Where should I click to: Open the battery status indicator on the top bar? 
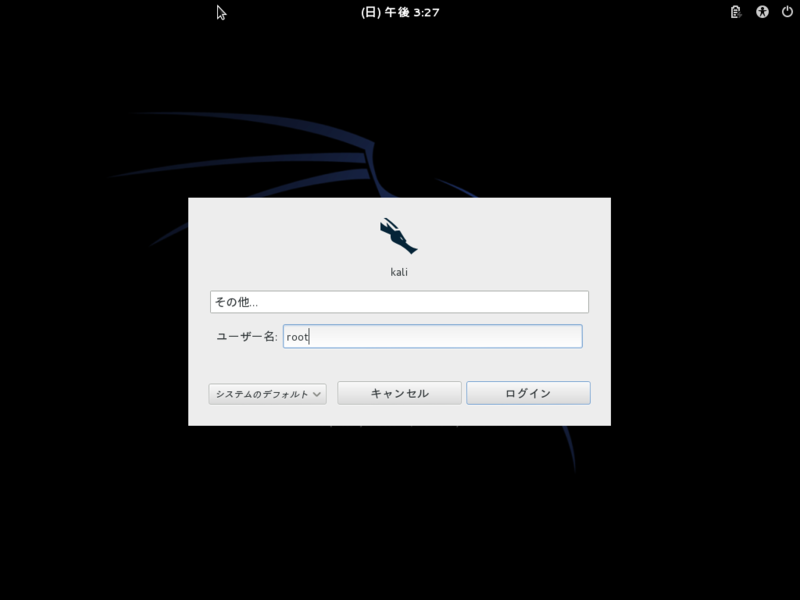[735, 12]
